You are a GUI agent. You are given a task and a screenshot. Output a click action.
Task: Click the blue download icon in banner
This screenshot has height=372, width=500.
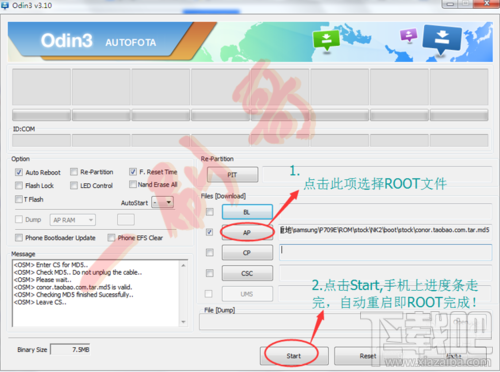[442, 39]
